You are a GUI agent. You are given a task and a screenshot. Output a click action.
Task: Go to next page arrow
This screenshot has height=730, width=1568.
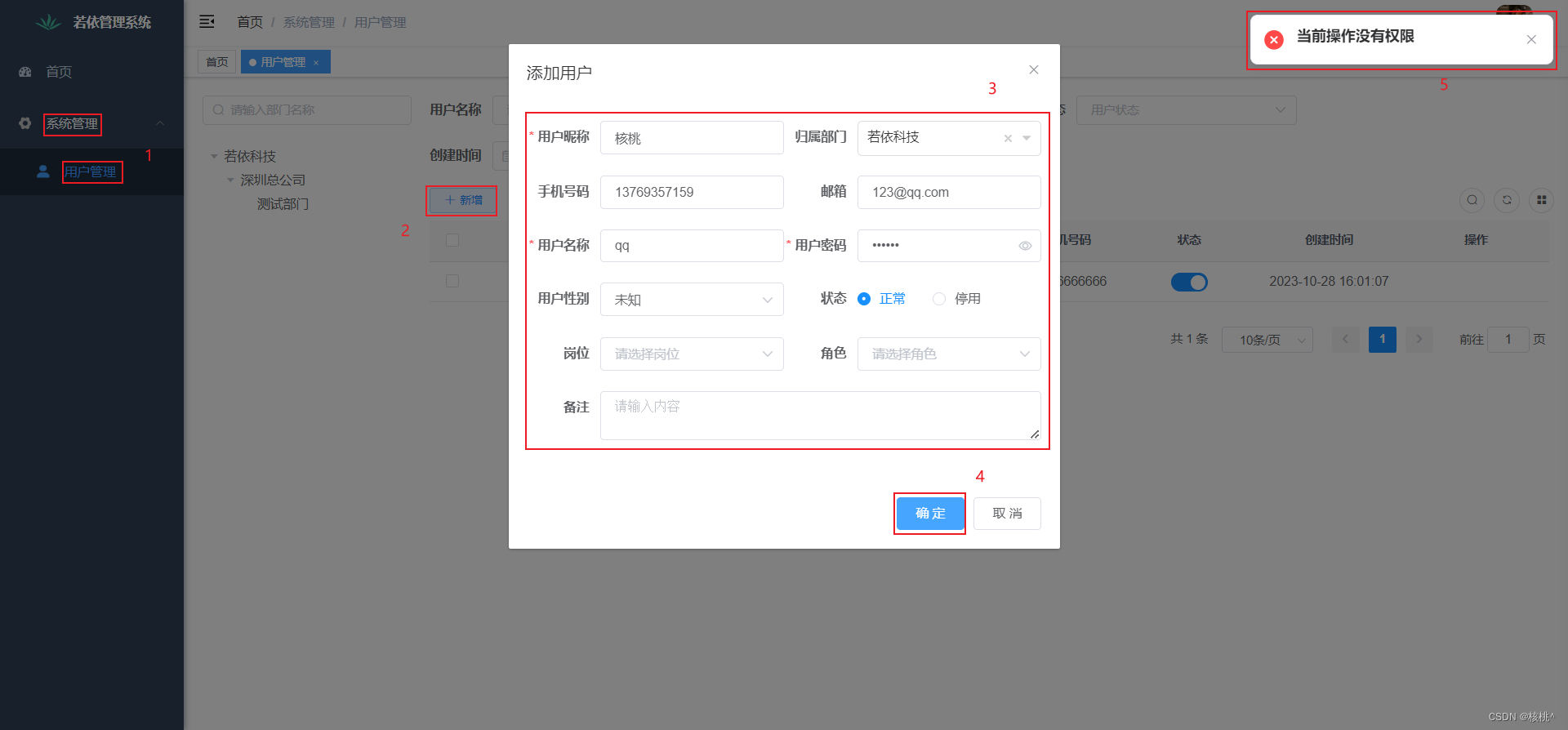tap(1419, 339)
